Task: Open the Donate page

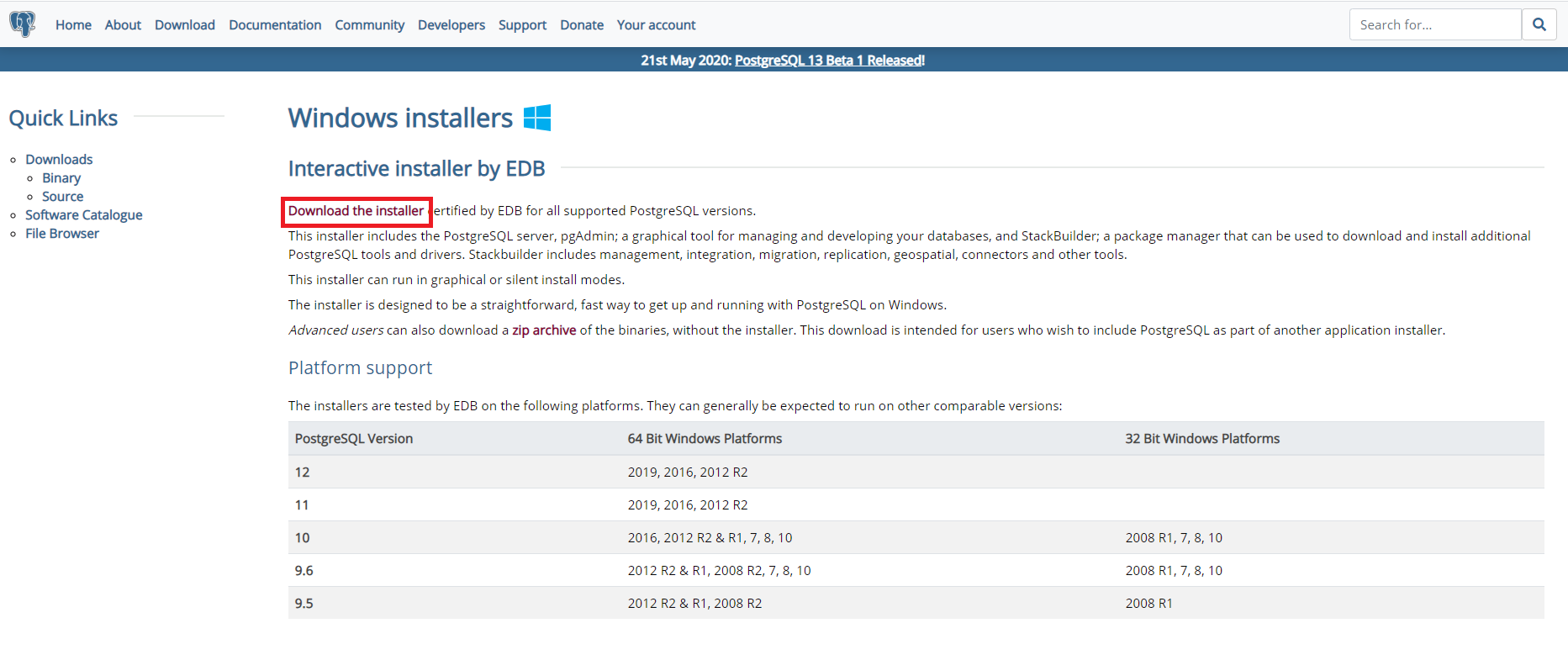Action: tap(582, 25)
